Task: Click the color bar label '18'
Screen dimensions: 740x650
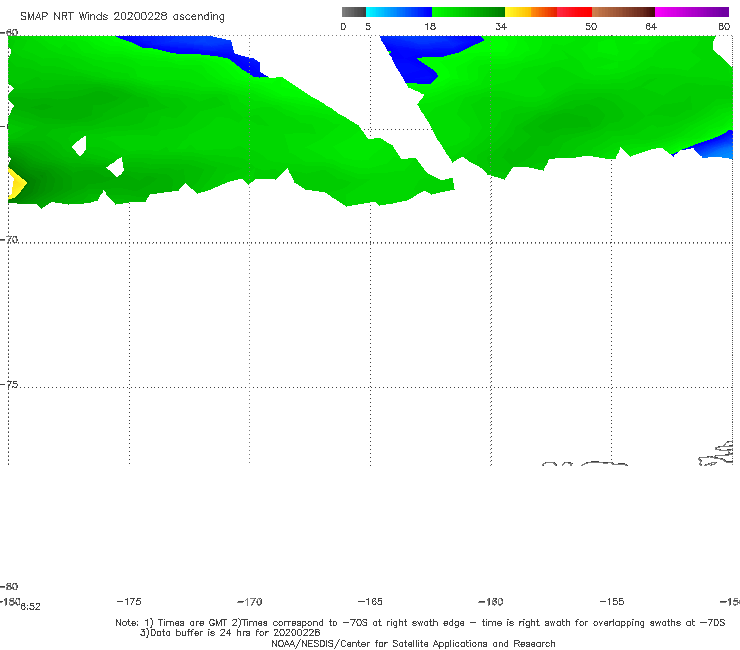Action: click(430, 26)
